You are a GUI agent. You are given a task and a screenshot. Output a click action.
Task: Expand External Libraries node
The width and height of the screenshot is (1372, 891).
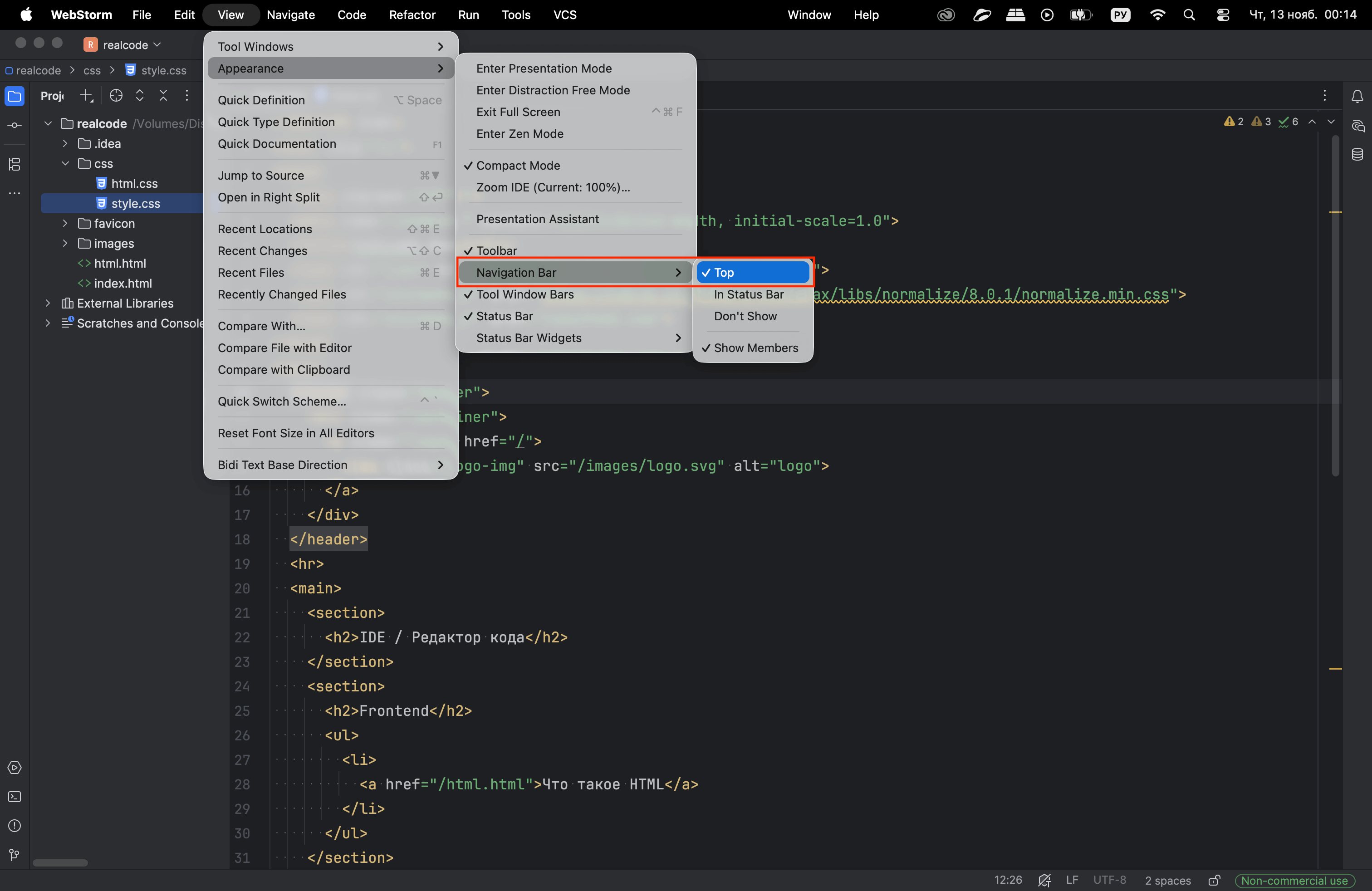(48, 303)
